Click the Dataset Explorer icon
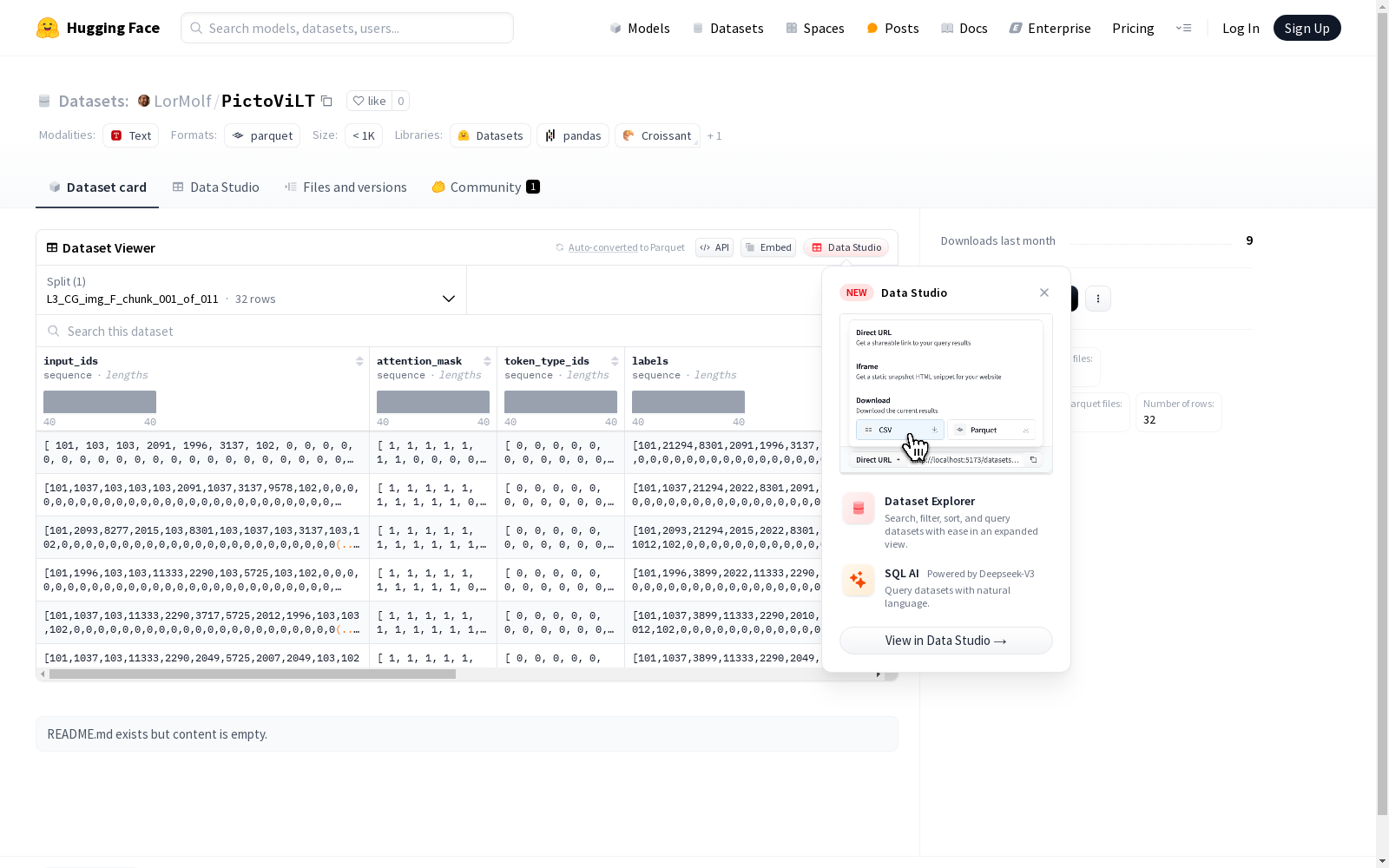Image resolution: width=1389 pixels, height=868 pixels. point(859,509)
